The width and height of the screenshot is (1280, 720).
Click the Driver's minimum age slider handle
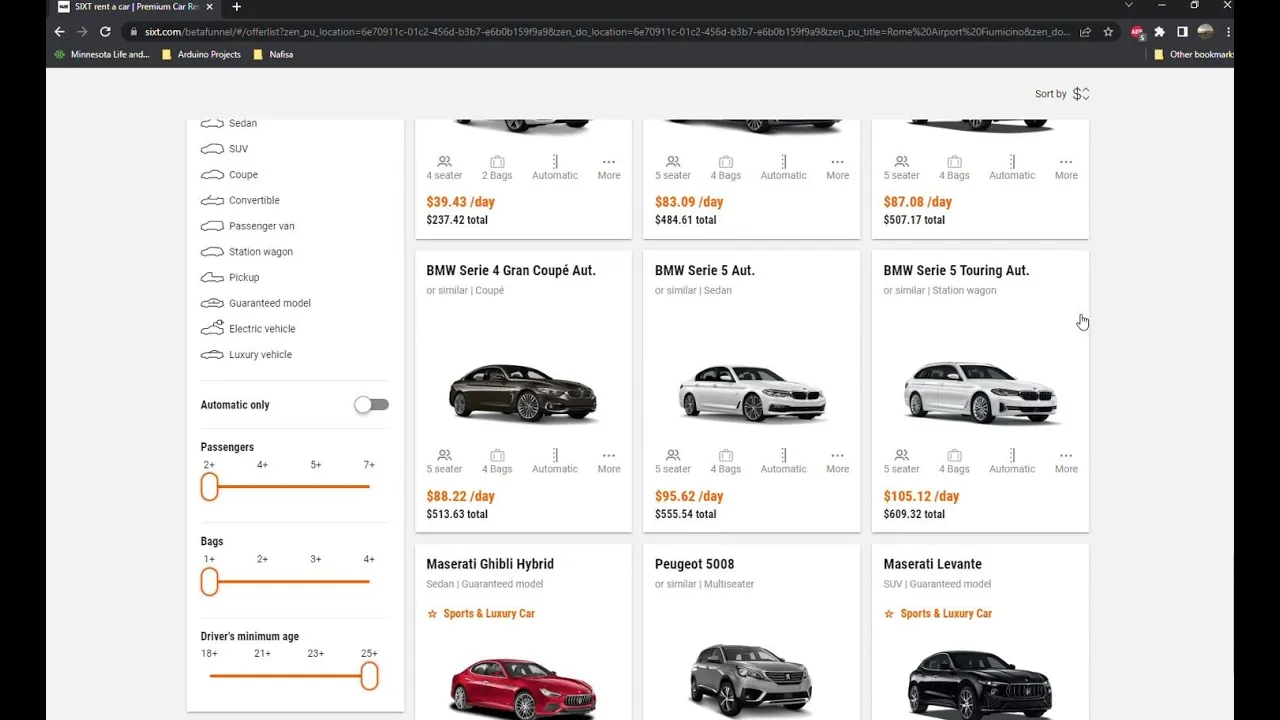[x=369, y=676]
